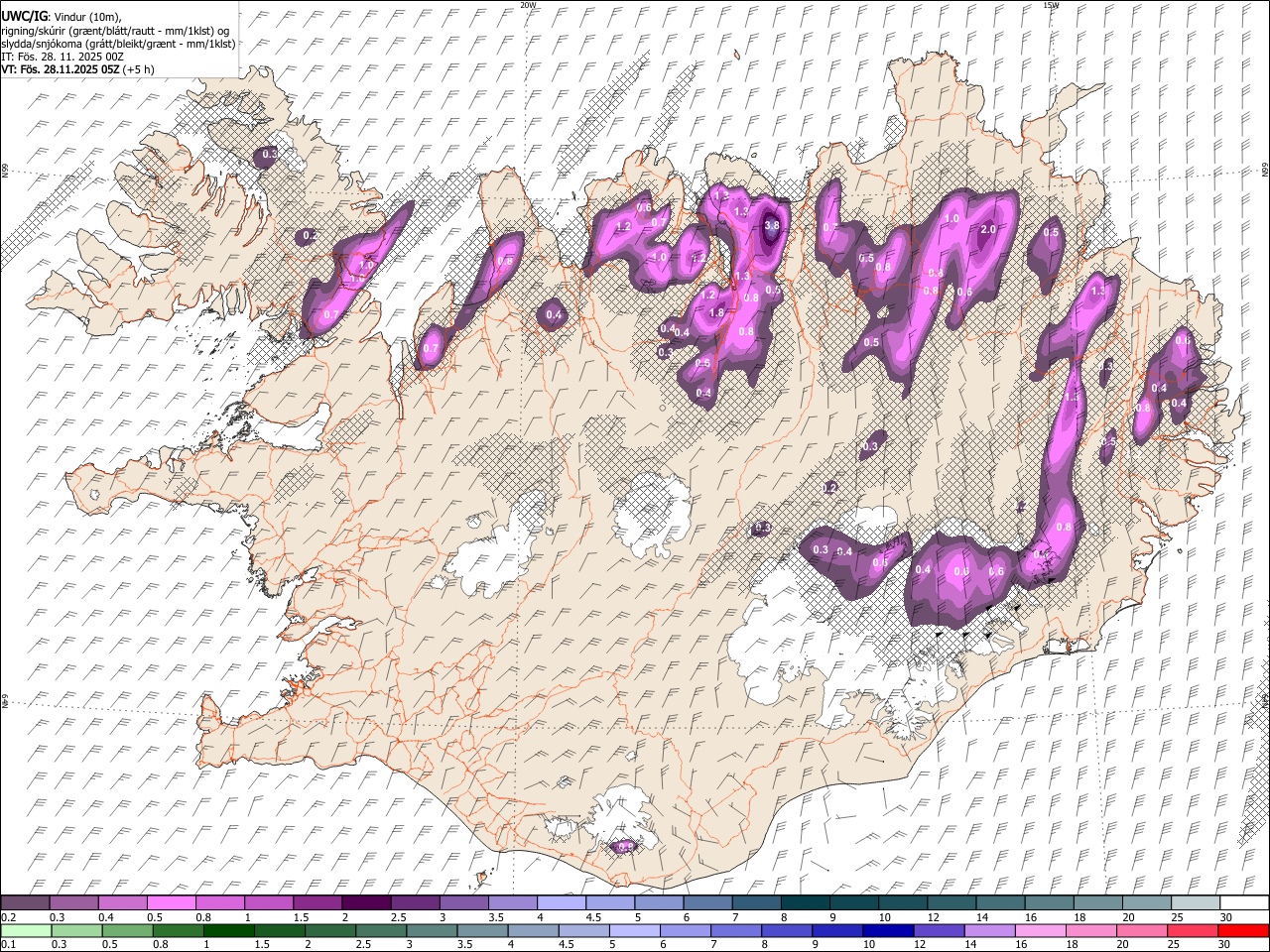This screenshot has height=952, width=1270.
Task: Click the 2.0 precipitation value on map
Action: pos(987,229)
